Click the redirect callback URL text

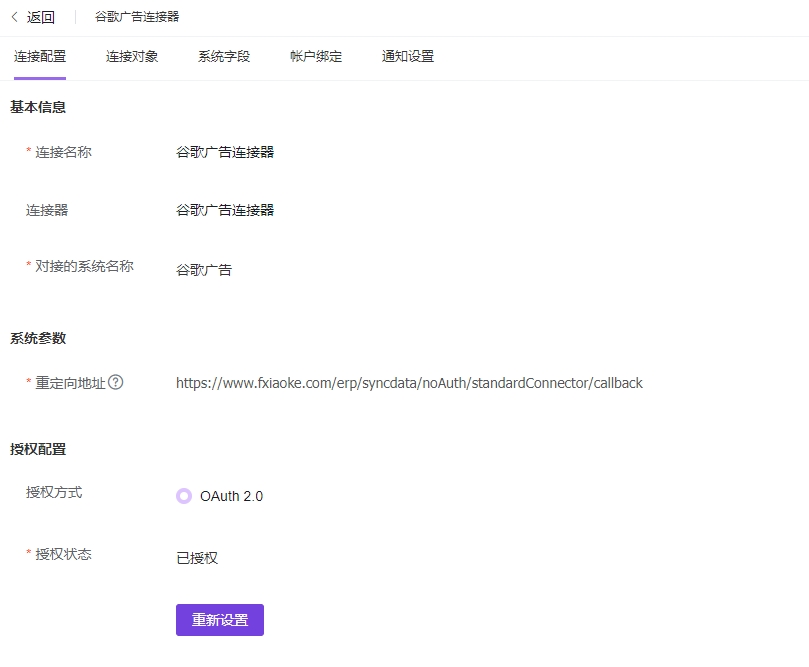407,382
